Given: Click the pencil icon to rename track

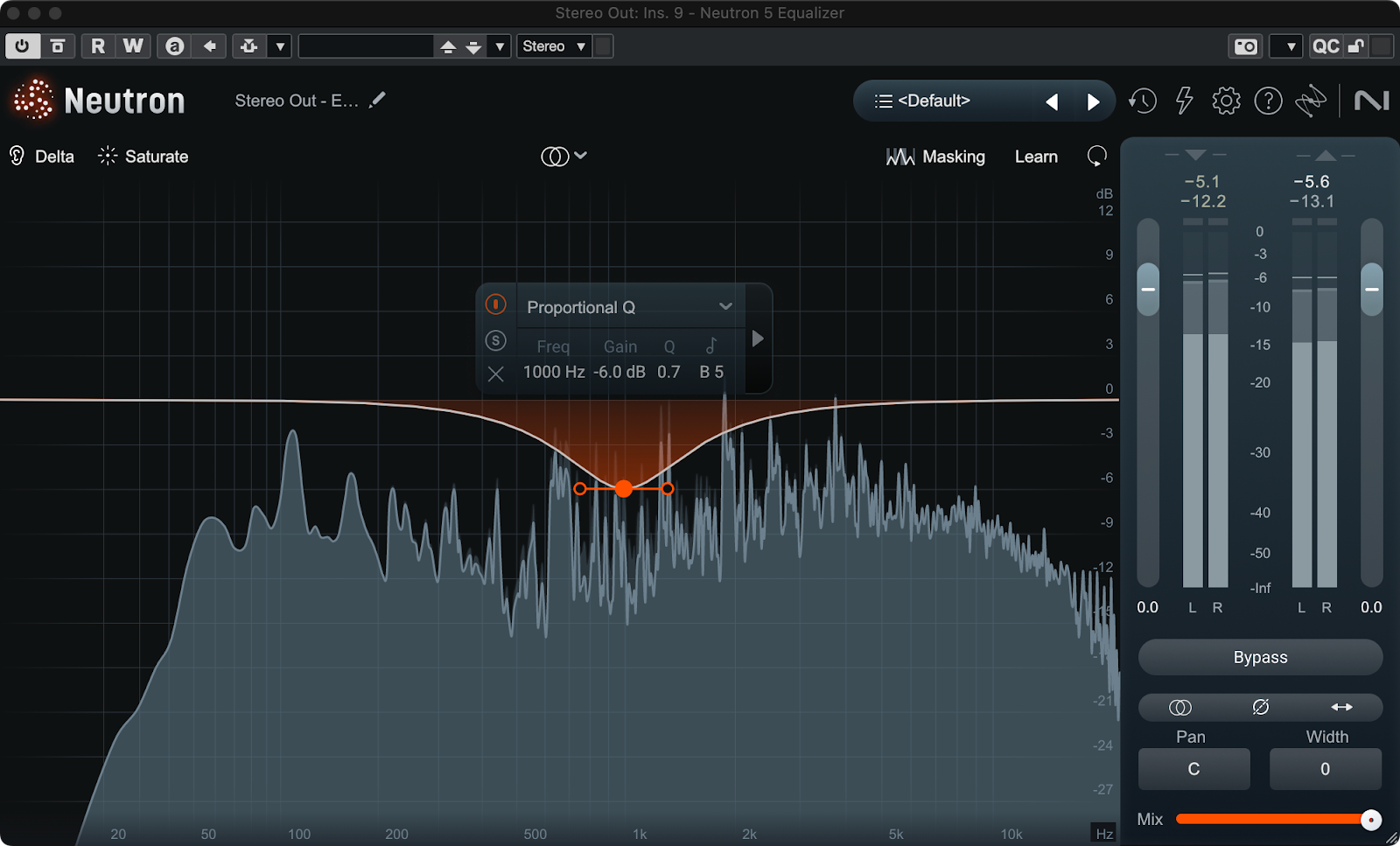Looking at the screenshot, I should pos(377,101).
